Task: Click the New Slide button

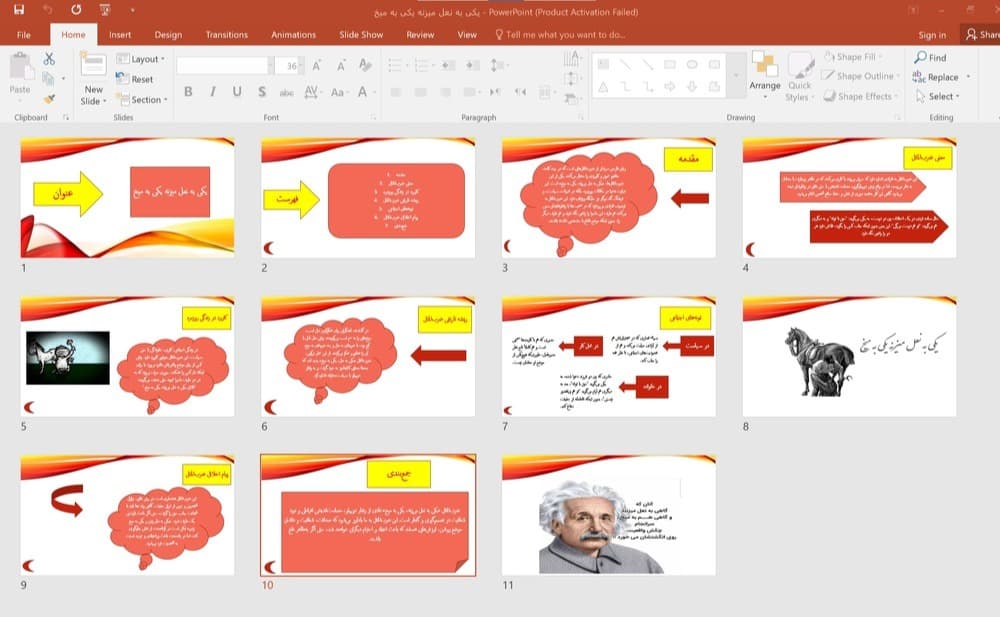Action: [x=93, y=78]
